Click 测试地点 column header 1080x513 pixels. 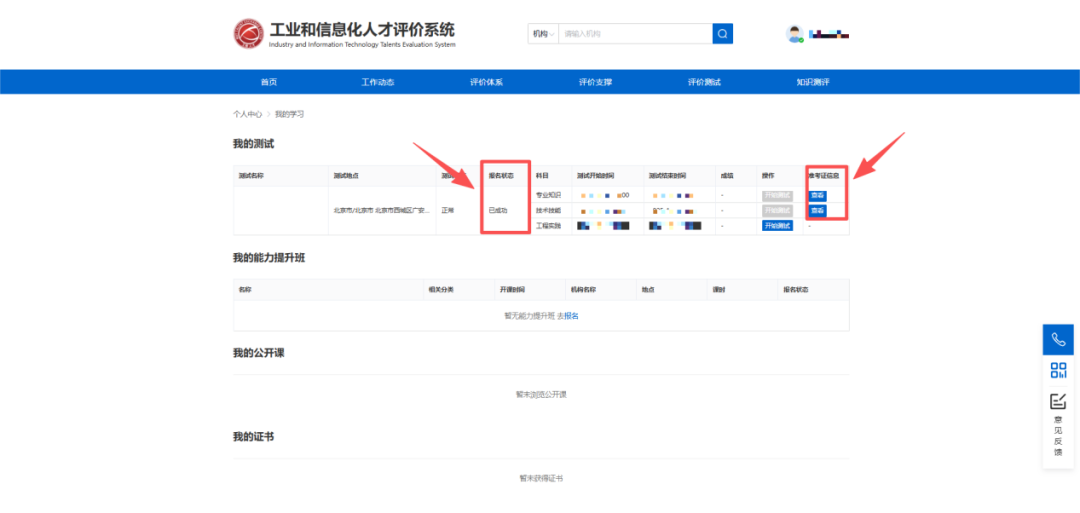coord(346,176)
